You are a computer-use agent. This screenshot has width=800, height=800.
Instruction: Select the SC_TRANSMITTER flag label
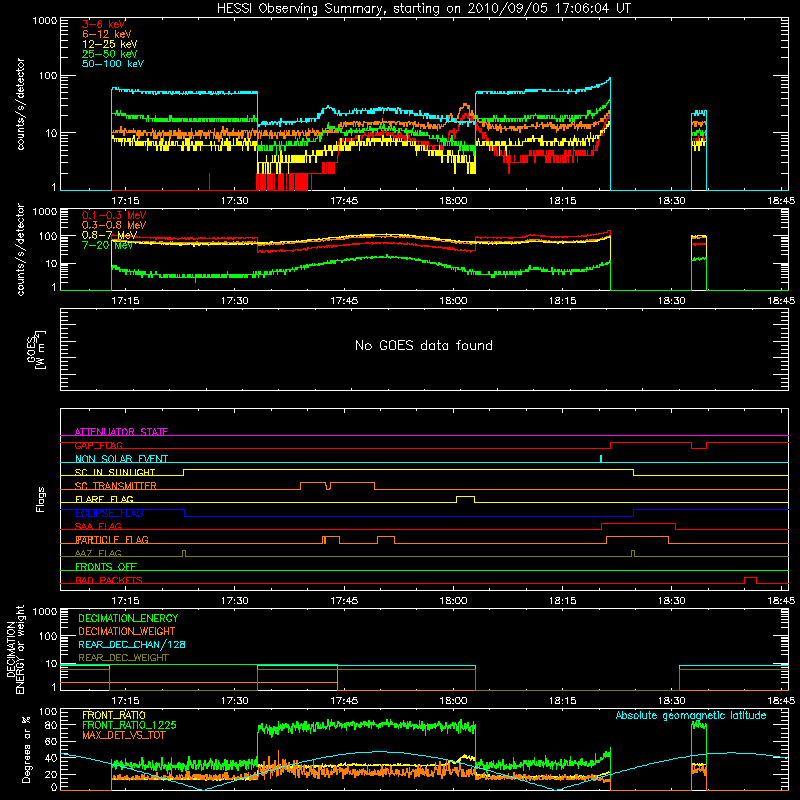pyautogui.click(x=115, y=486)
